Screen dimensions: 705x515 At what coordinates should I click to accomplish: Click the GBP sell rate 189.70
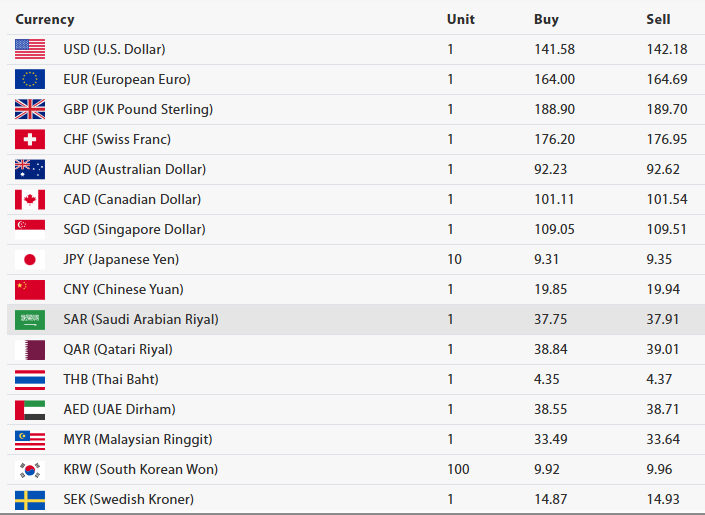pyautogui.click(x=666, y=109)
